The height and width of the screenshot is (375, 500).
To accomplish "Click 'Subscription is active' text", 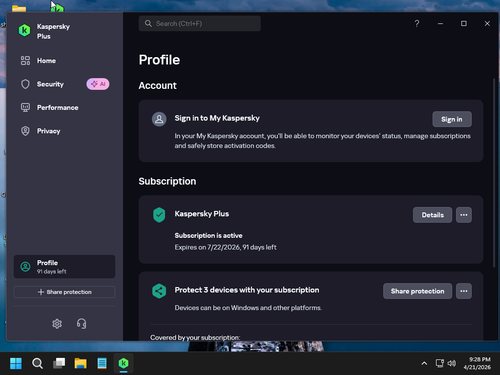I will tap(209, 235).
